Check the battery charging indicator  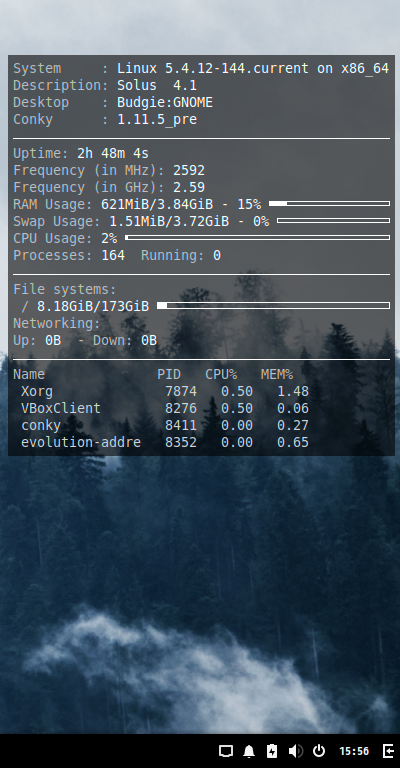click(272, 751)
